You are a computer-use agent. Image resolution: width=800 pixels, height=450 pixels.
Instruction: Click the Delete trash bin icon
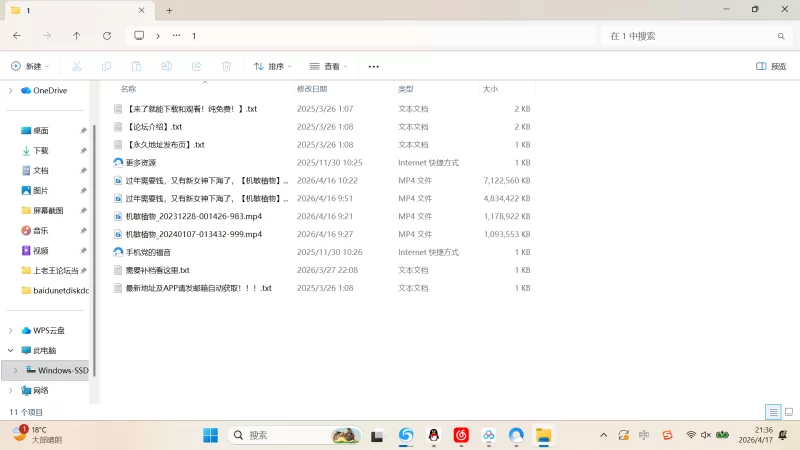tap(227, 66)
